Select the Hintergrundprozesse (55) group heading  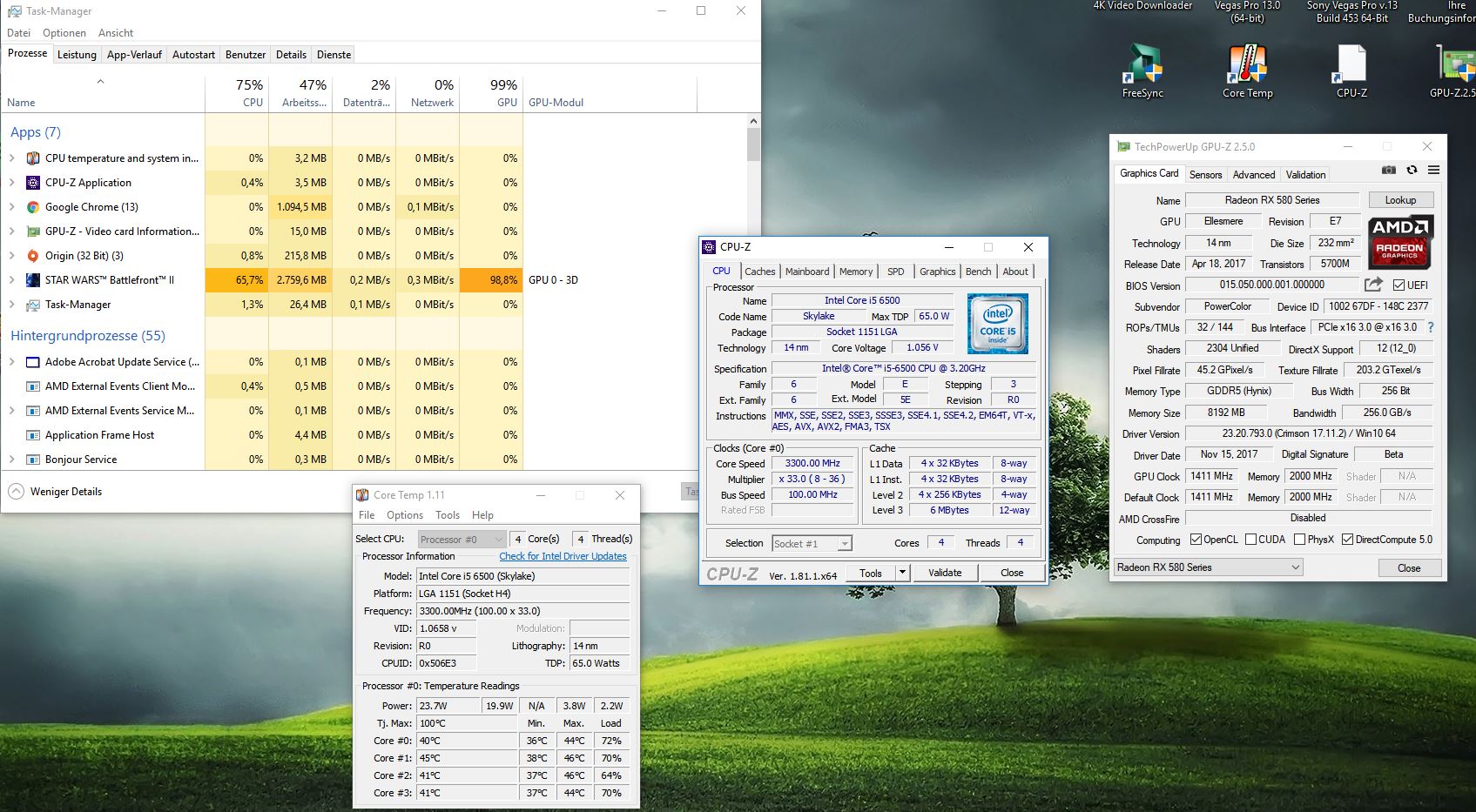(x=87, y=336)
